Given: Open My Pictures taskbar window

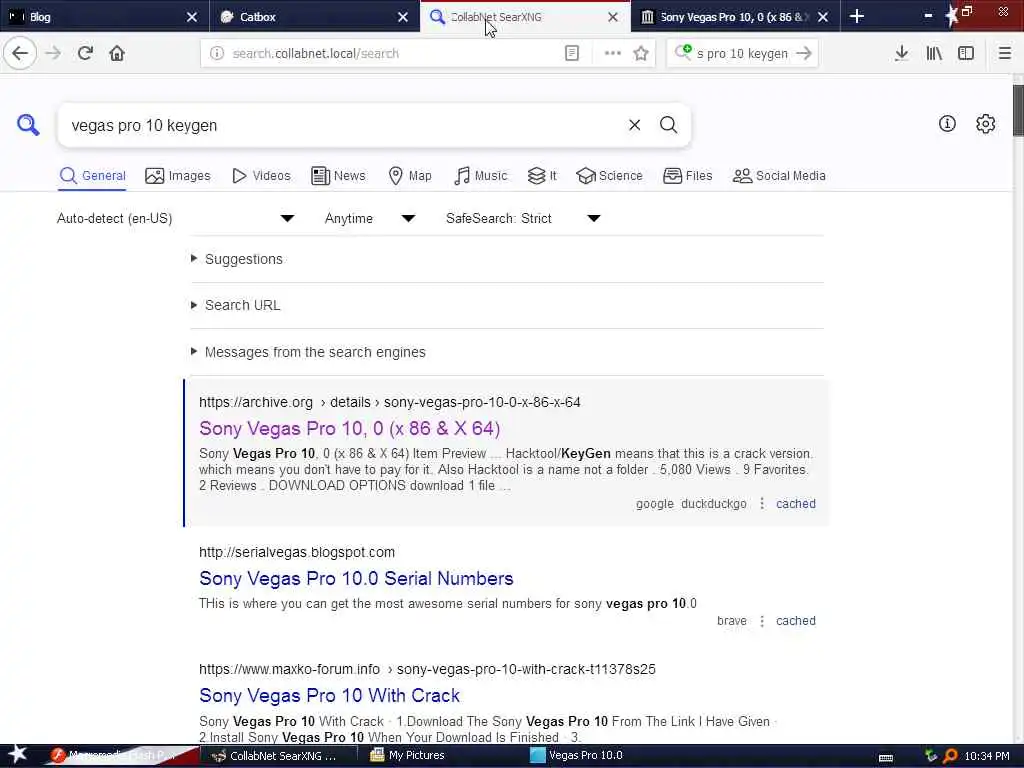Looking at the screenshot, I should pyautogui.click(x=408, y=756).
